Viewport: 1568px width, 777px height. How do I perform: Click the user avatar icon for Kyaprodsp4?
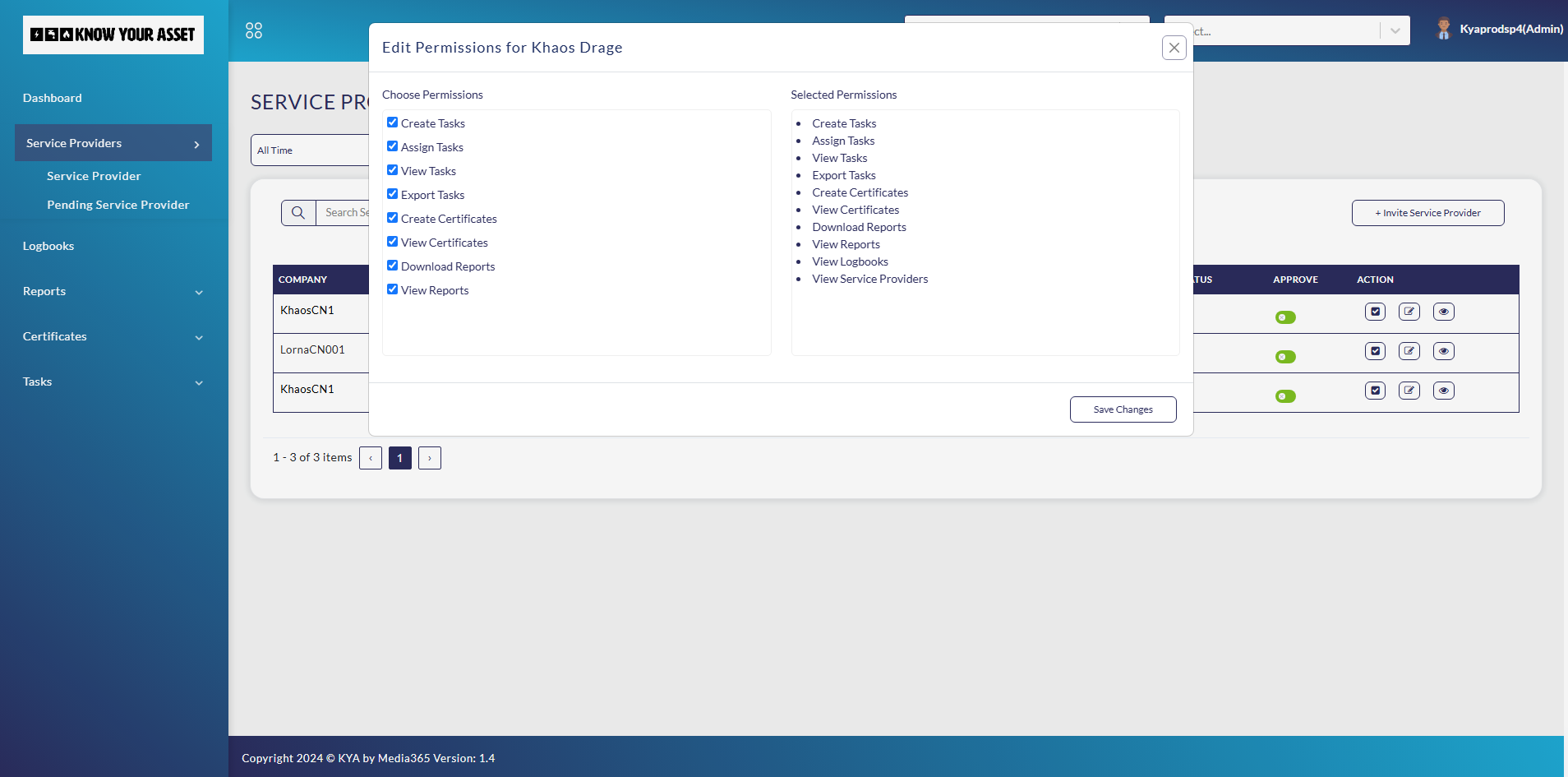tap(1443, 29)
